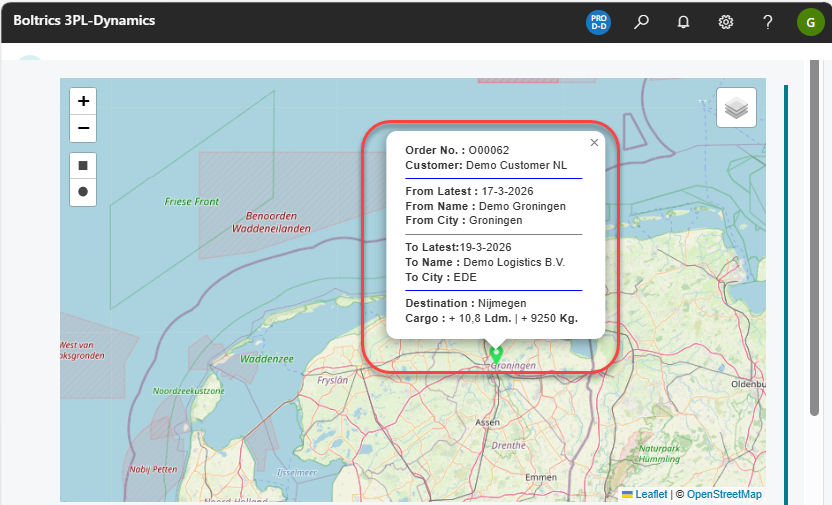Open the OpenStreetMap attribution link
Image resolution: width=832 pixels, height=505 pixels.
[x=723, y=494]
